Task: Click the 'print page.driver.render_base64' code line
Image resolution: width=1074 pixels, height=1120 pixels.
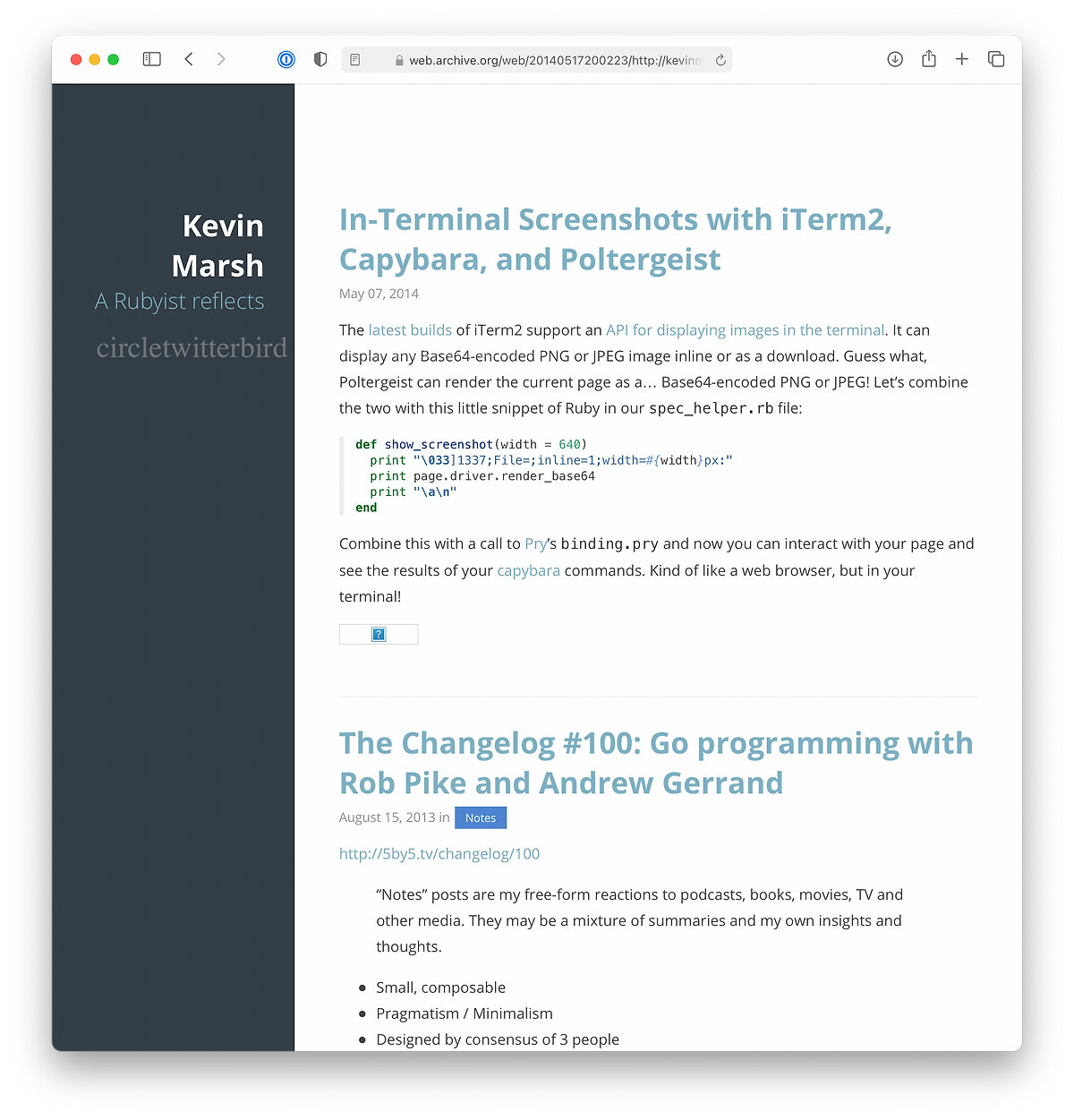Action: pyautogui.click(x=482, y=476)
